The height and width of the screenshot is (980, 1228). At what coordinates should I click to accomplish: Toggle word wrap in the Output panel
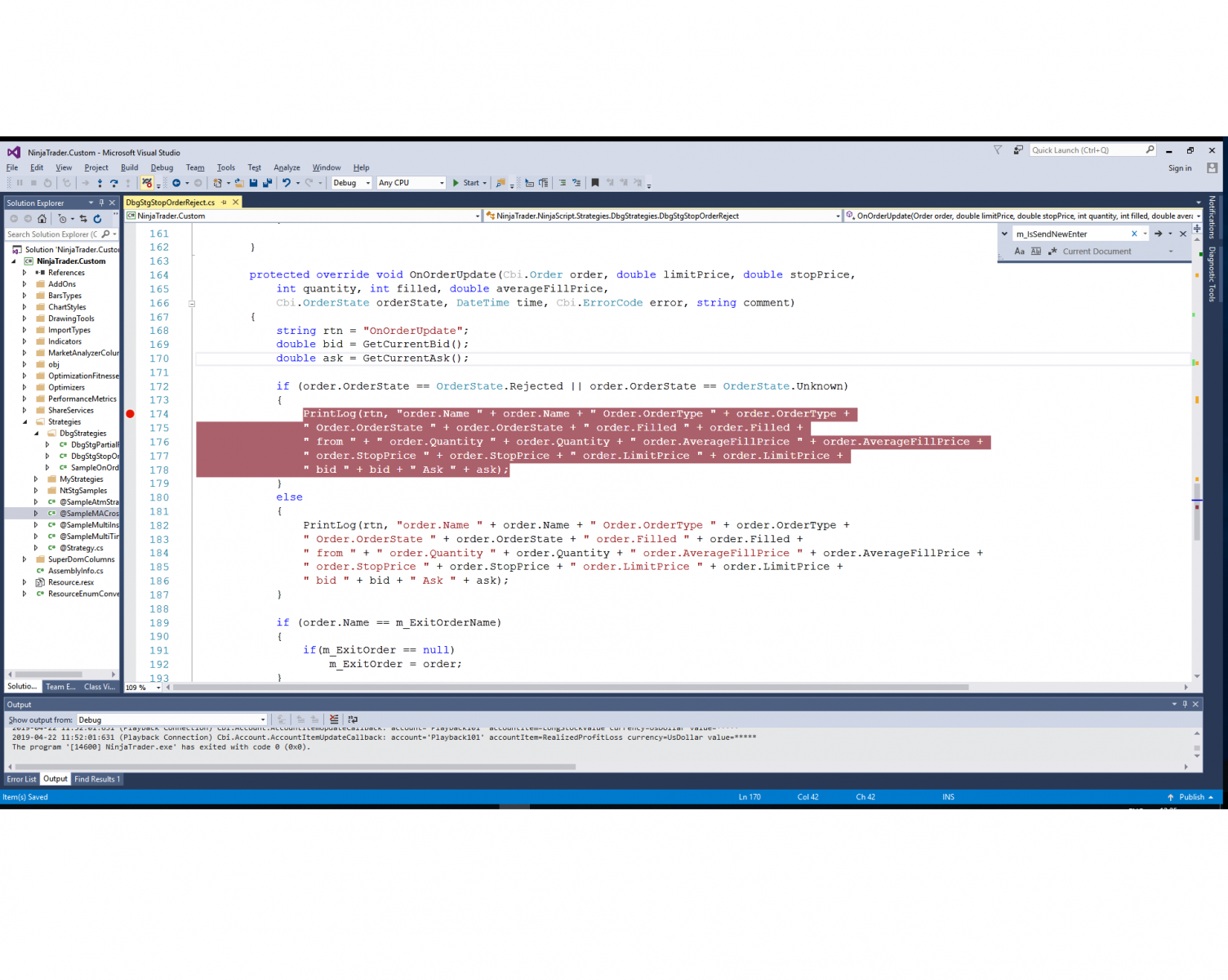[x=353, y=719]
